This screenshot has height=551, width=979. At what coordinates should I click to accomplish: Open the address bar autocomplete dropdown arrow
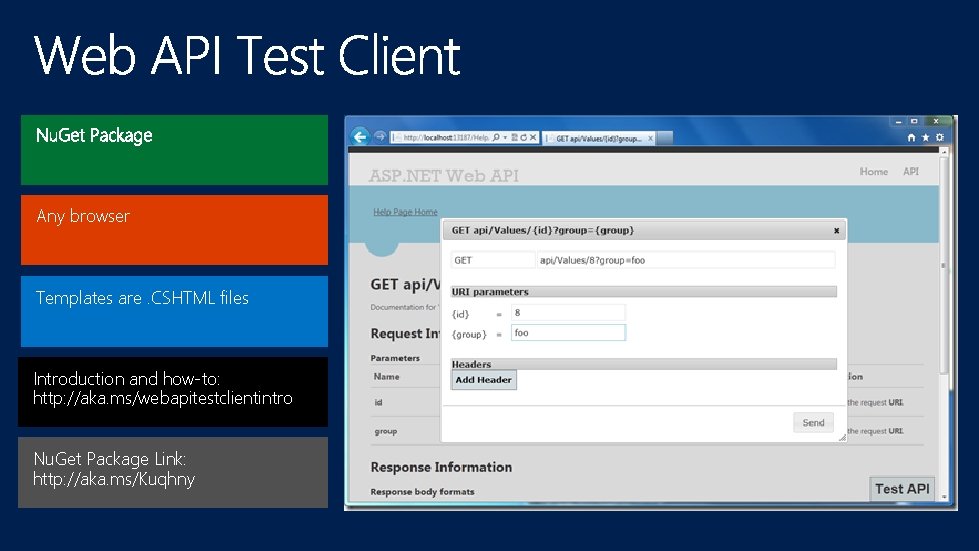click(505, 137)
